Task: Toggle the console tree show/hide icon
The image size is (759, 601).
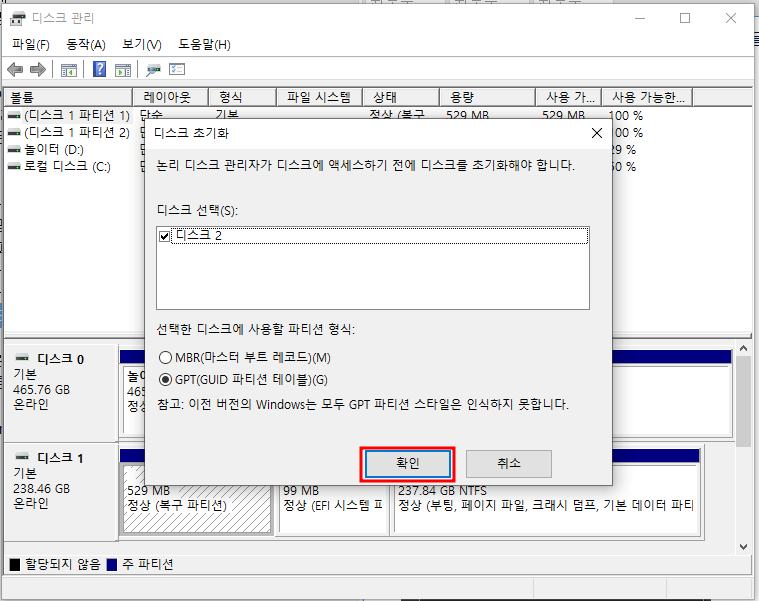Action: tap(69, 70)
